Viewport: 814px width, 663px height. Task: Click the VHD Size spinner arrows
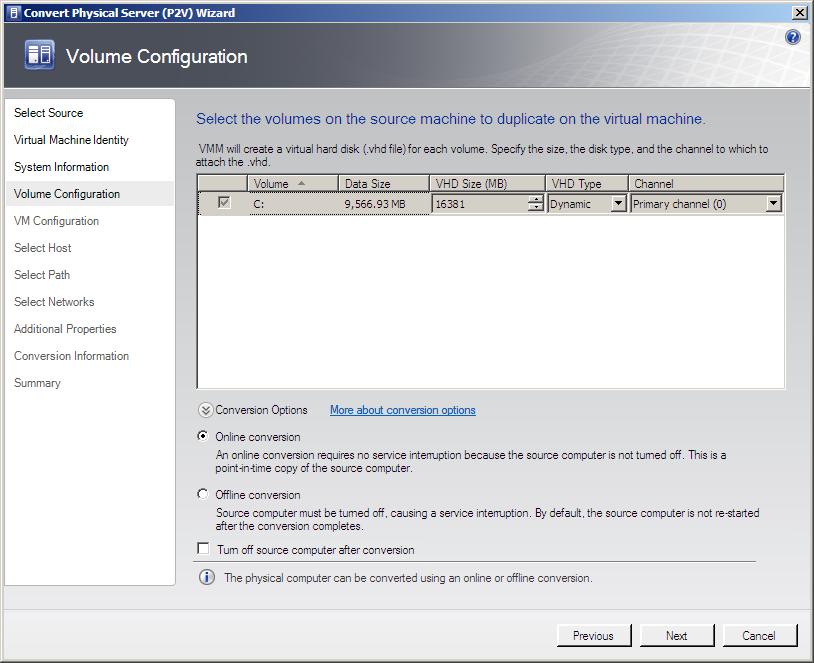pyautogui.click(x=536, y=204)
